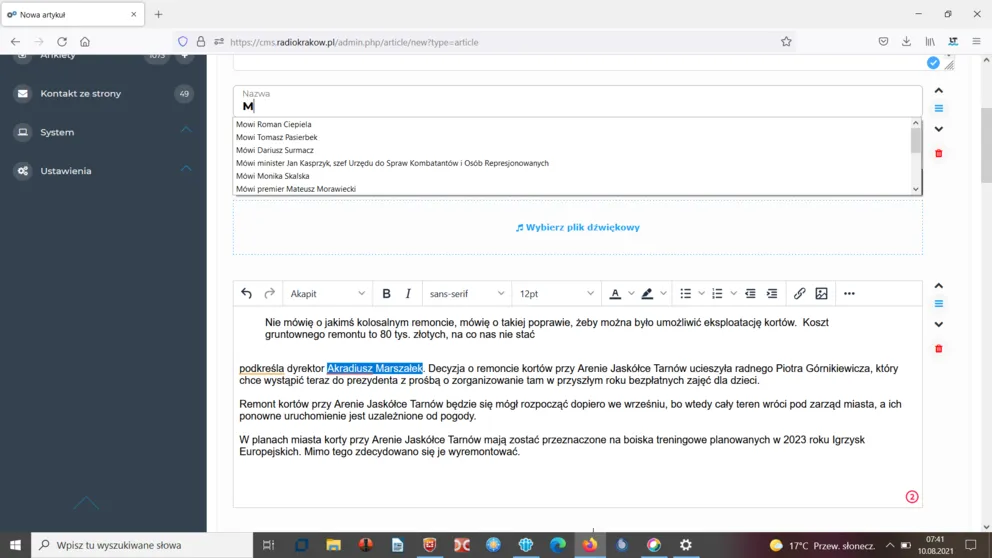This screenshot has width=992, height=558.
Task: Open more editor toolbar options
Action: [849, 294]
